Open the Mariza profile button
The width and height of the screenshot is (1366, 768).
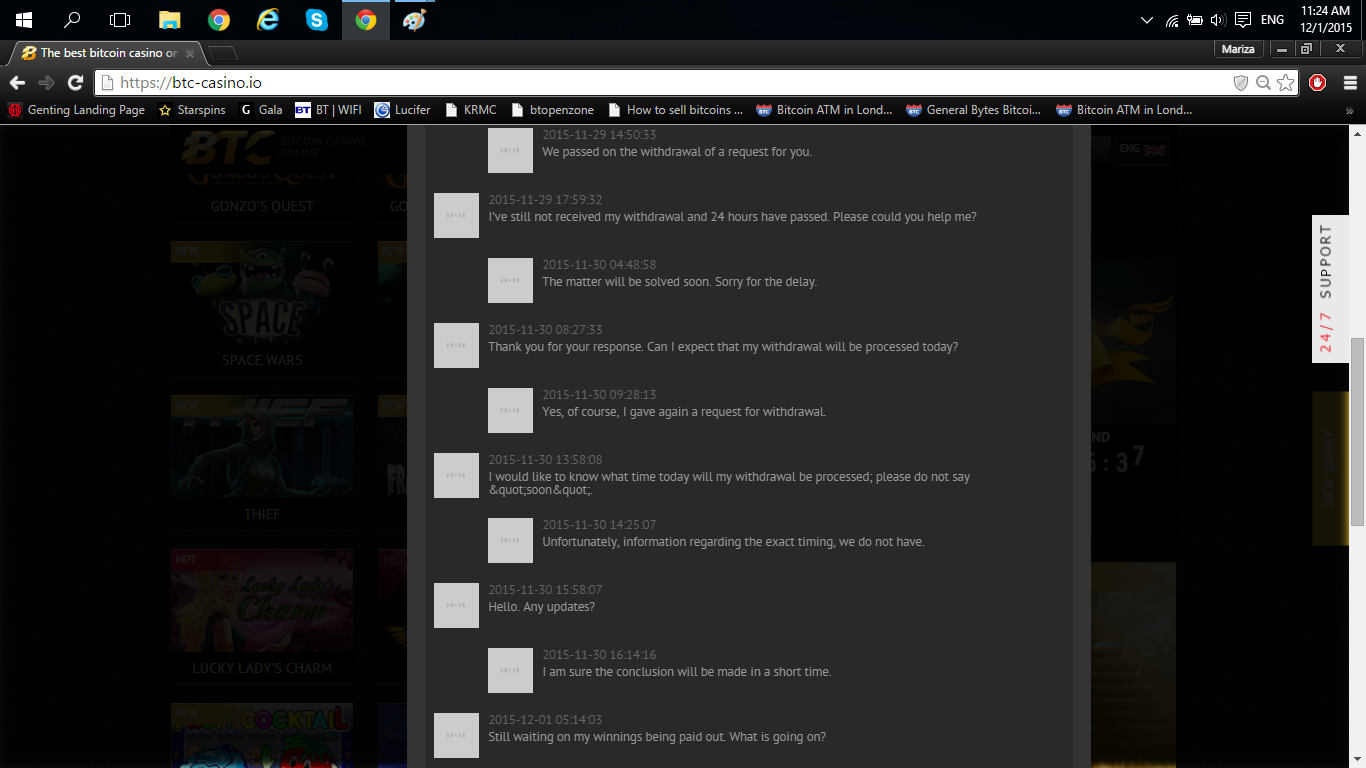click(x=1238, y=49)
